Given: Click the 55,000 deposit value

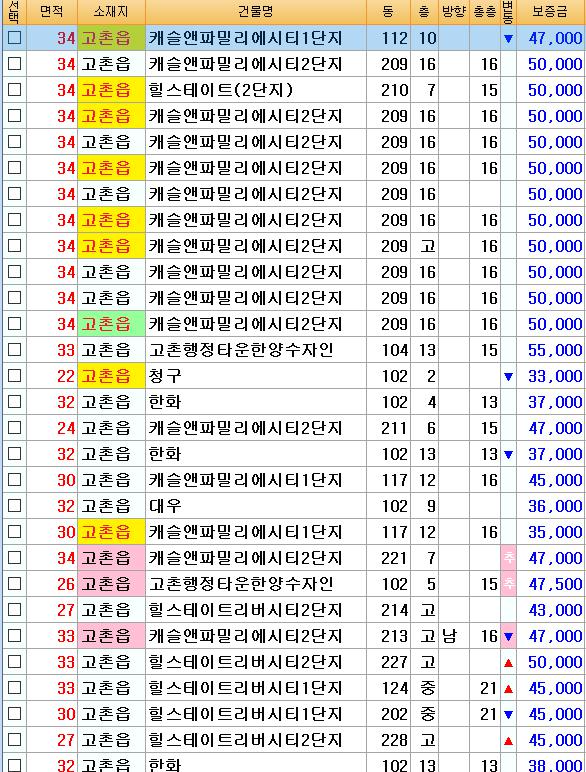Looking at the screenshot, I should pos(555,351).
